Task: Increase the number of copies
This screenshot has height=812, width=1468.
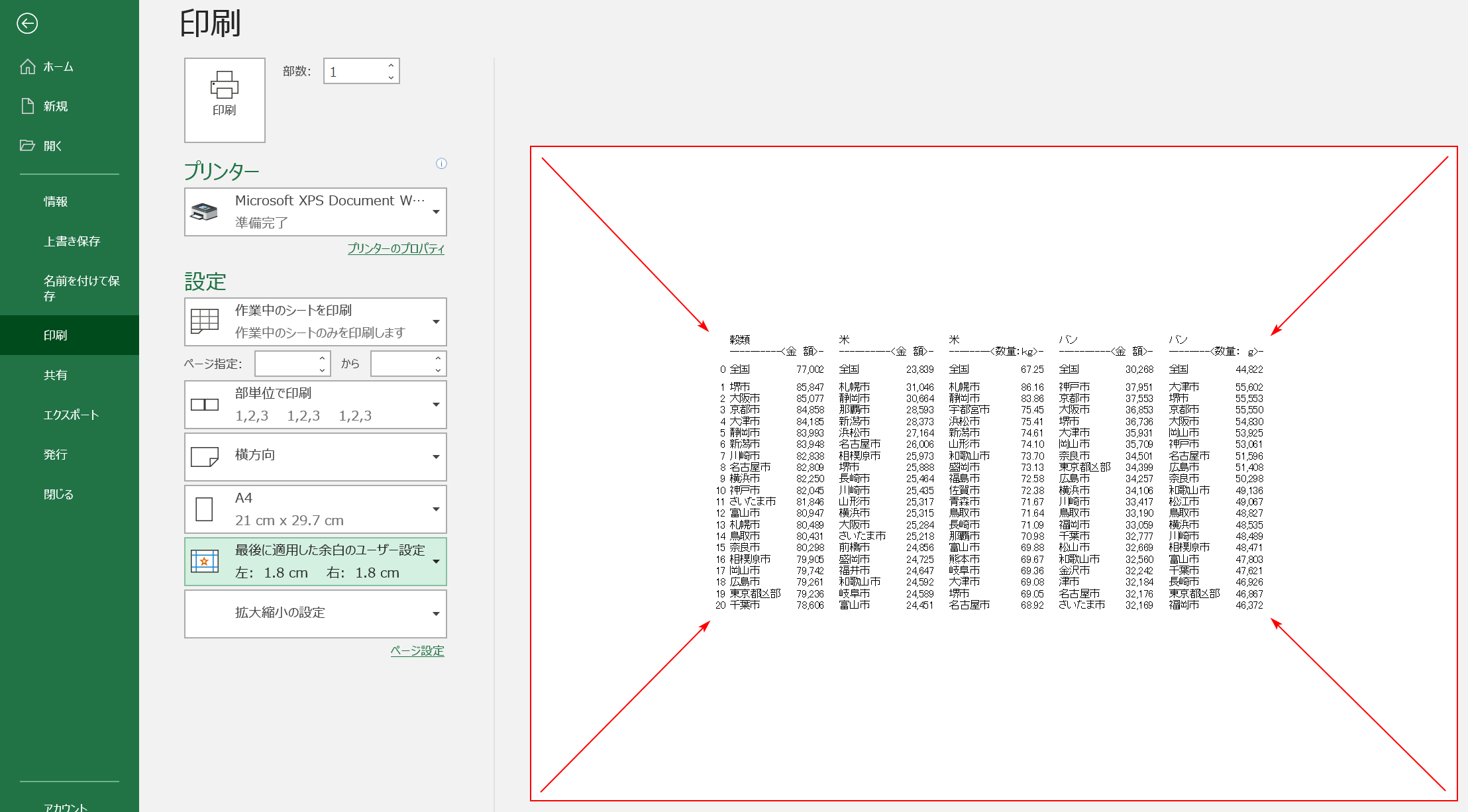Action: point(391,65)
